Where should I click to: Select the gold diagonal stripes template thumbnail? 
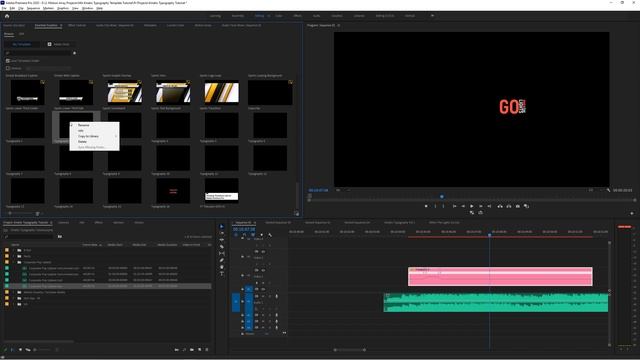pos(222,93)
